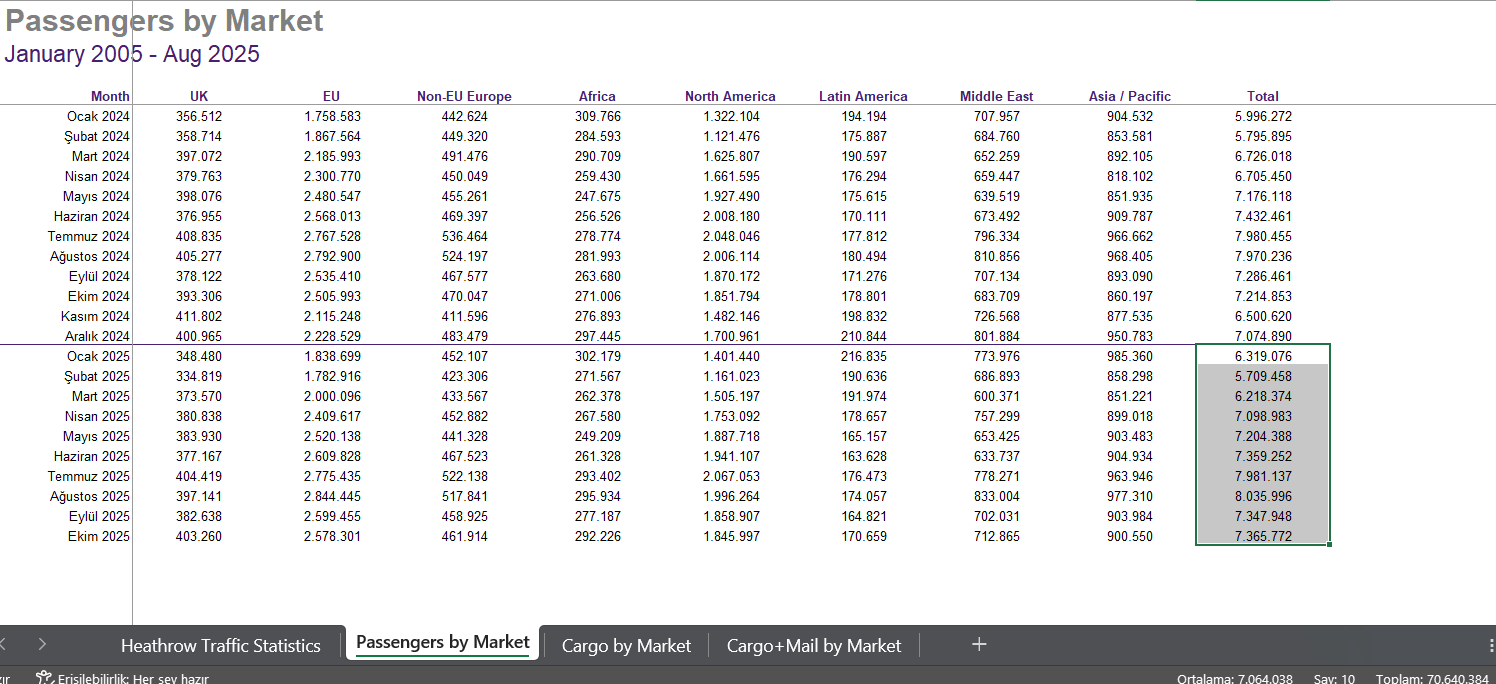Select the Month header cell
1496x684 pixels.
110,97
